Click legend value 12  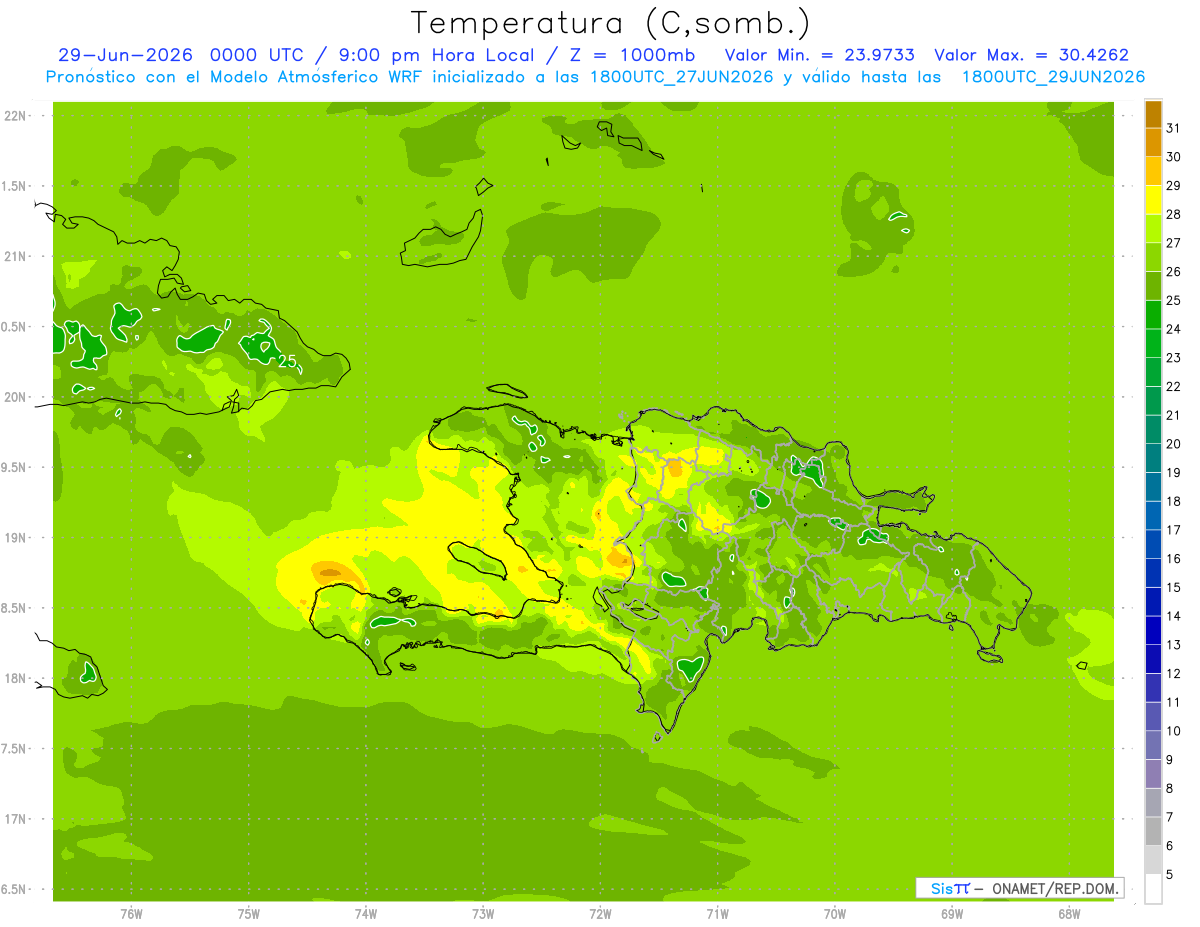point(1173,673)
